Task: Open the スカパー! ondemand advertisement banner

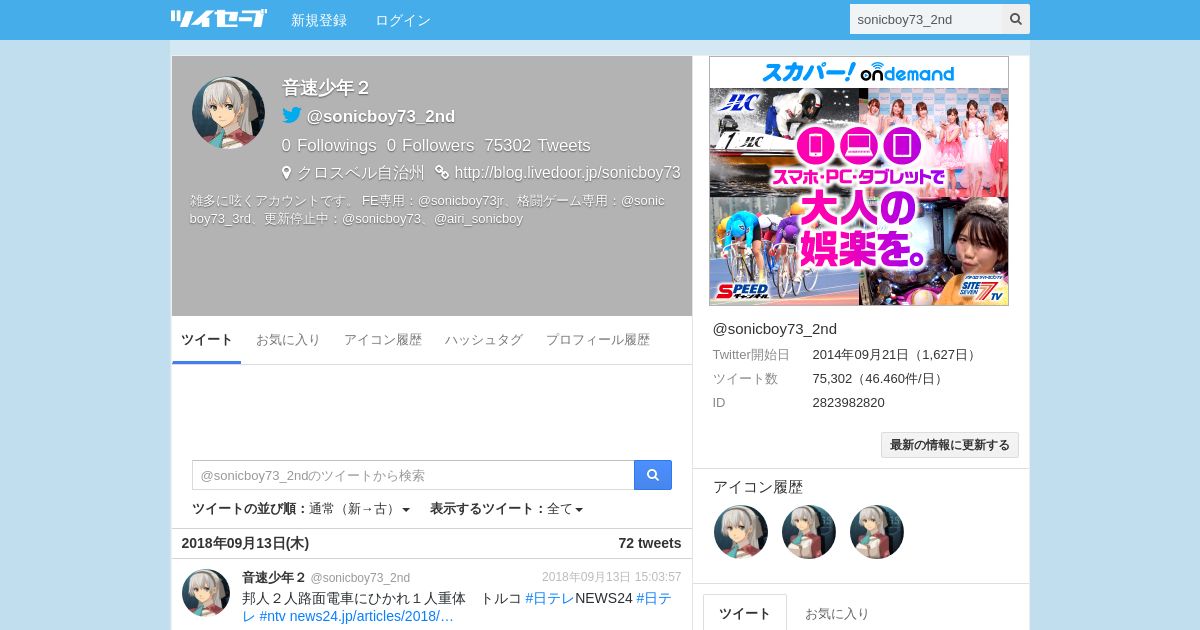Action: 859,181
